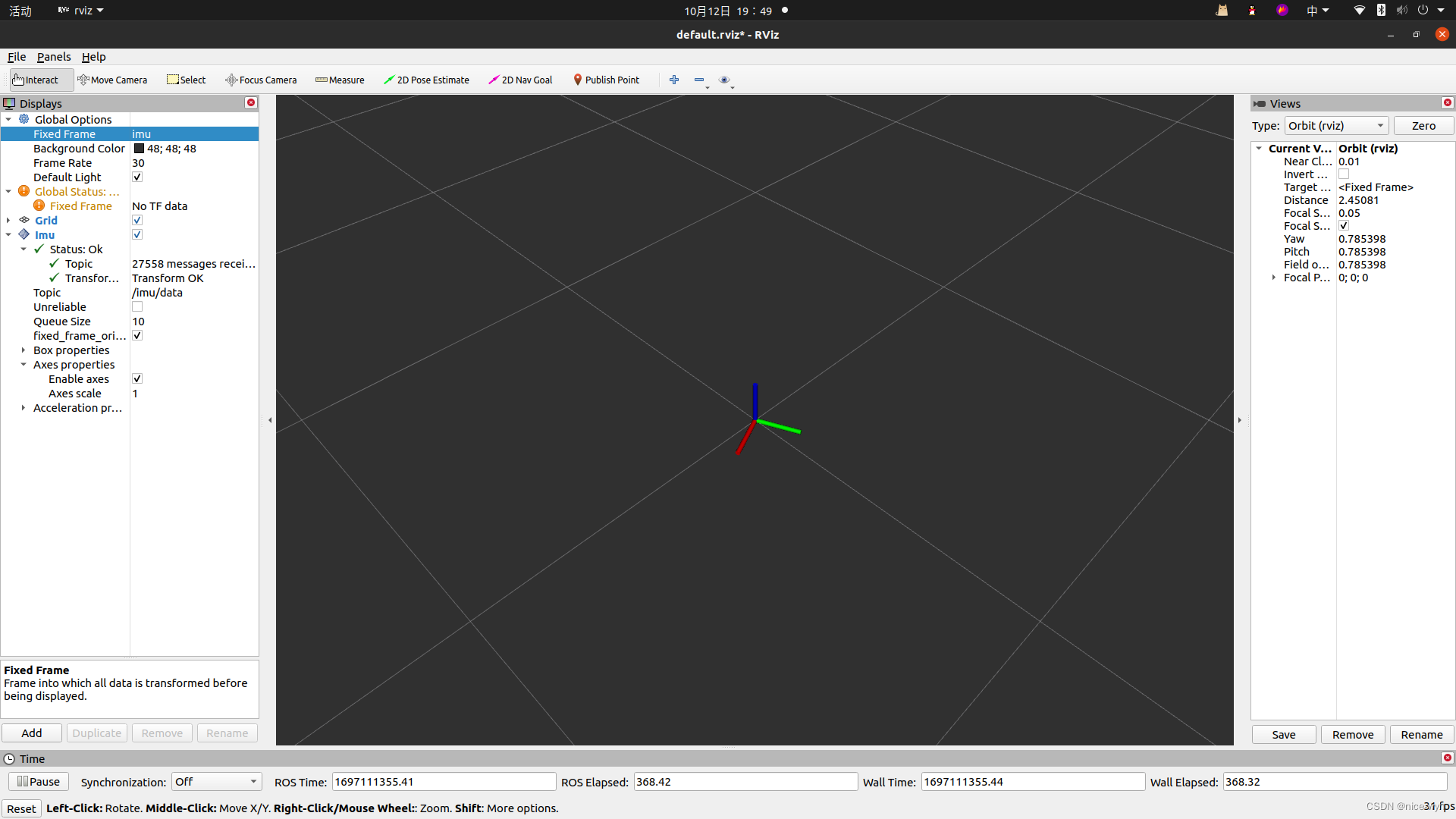The width and height of the screenshot is (1456, 819).
Task: Click the Global Status warning icon
Action: click(24, 191)
